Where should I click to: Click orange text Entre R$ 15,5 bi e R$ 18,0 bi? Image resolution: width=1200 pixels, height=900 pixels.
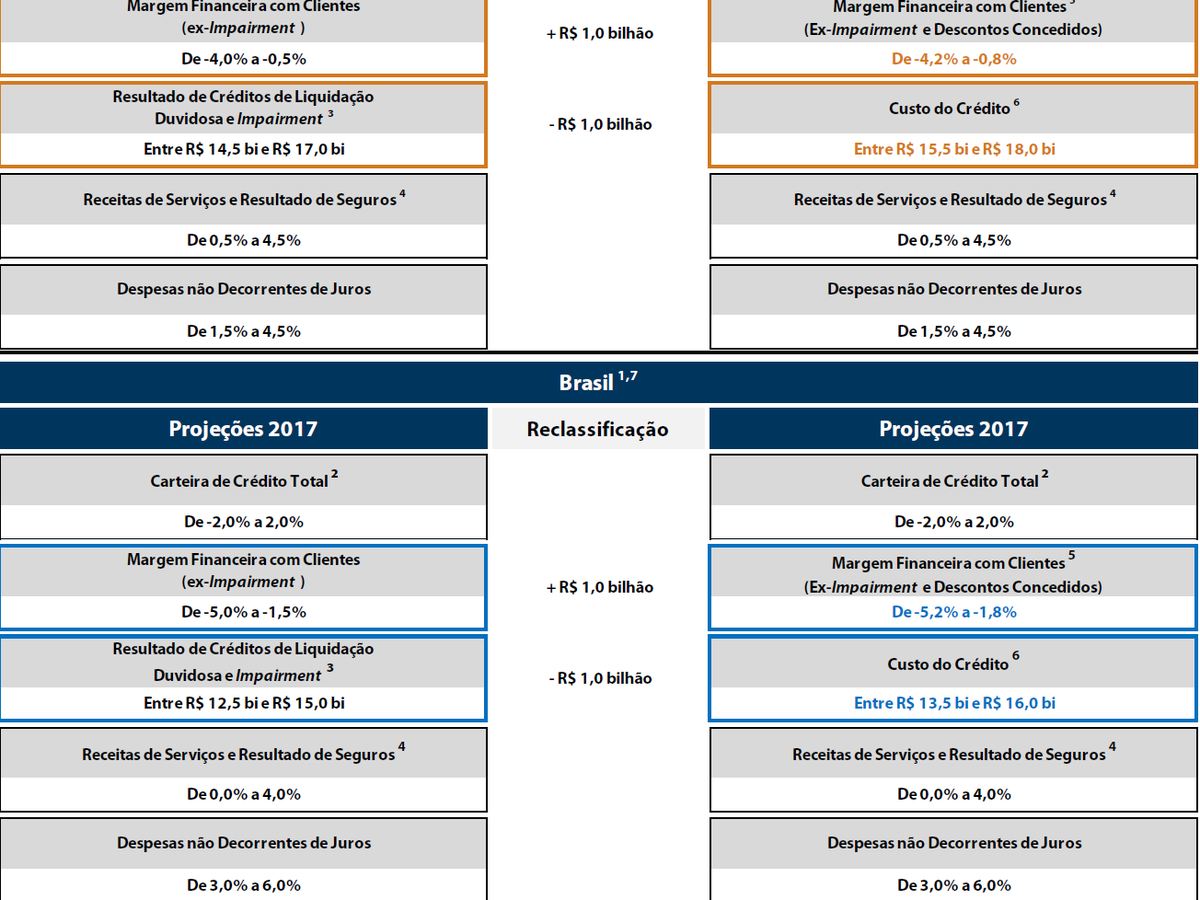[953, 149]
